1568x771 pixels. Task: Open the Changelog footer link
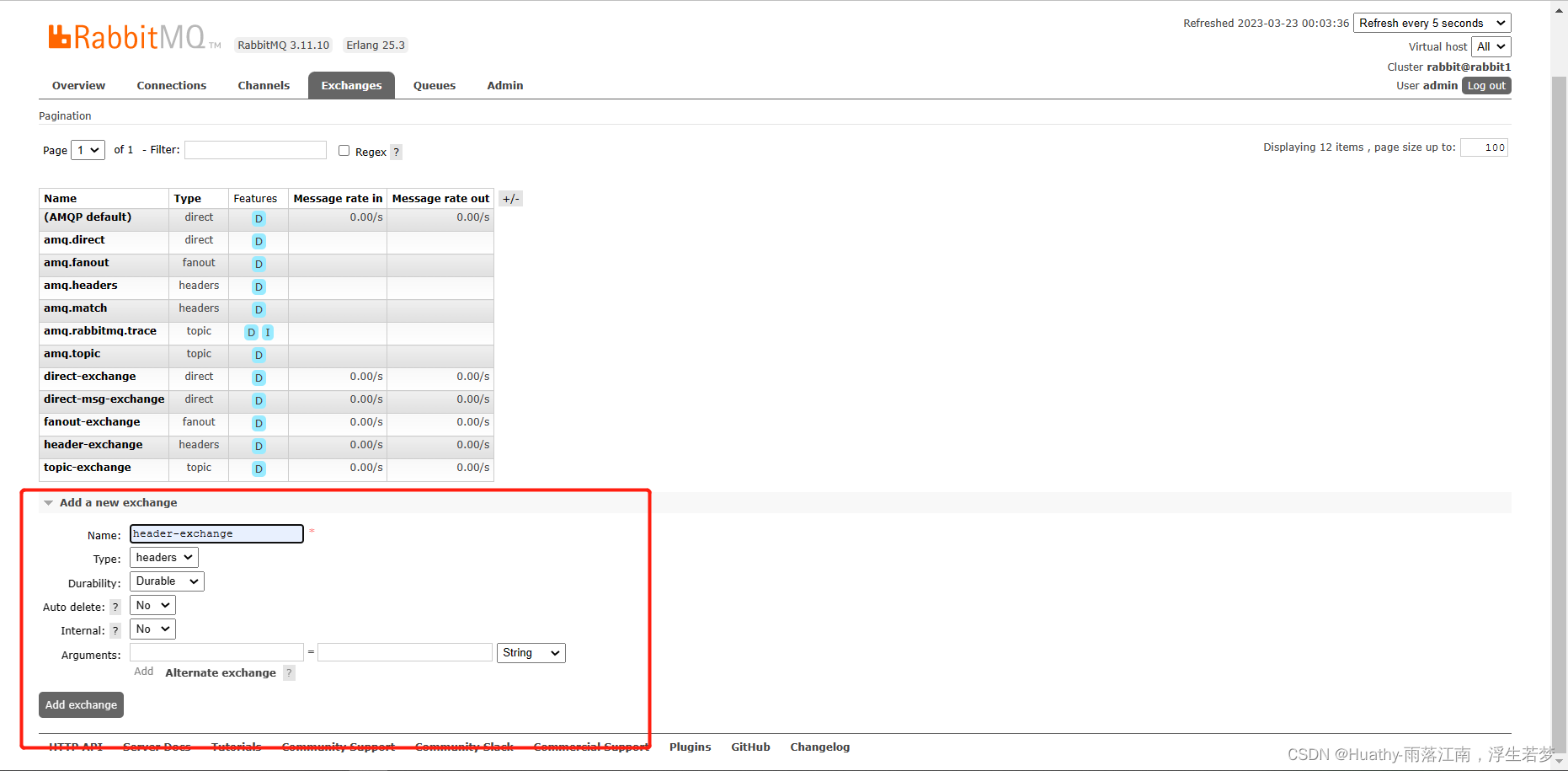[x=820, y=747]
